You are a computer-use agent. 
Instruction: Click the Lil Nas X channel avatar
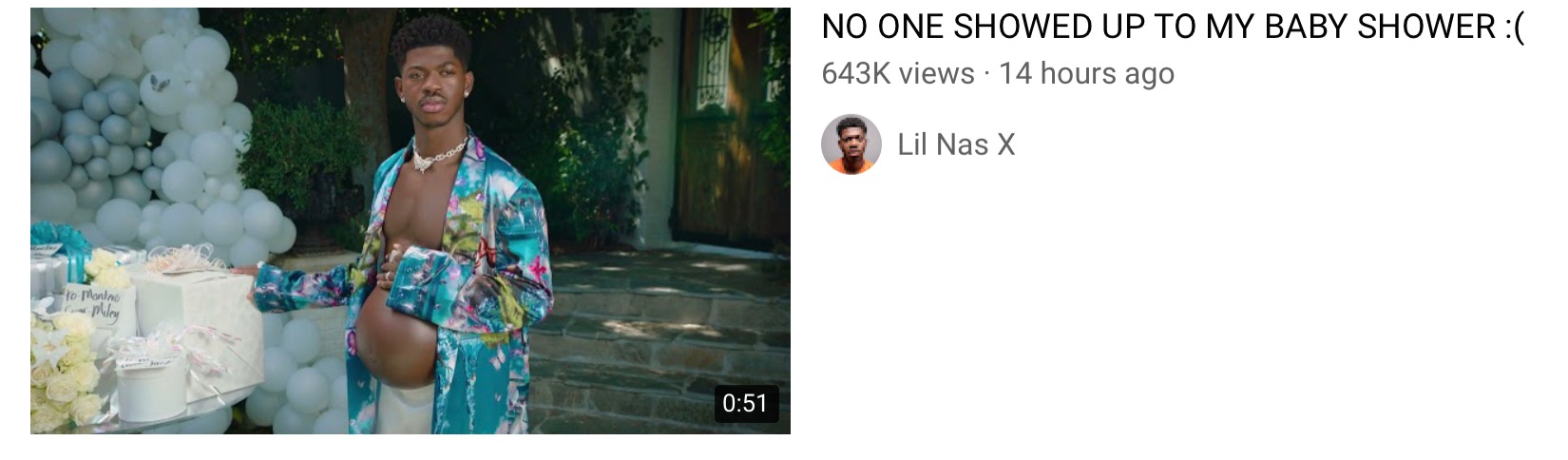851,144
